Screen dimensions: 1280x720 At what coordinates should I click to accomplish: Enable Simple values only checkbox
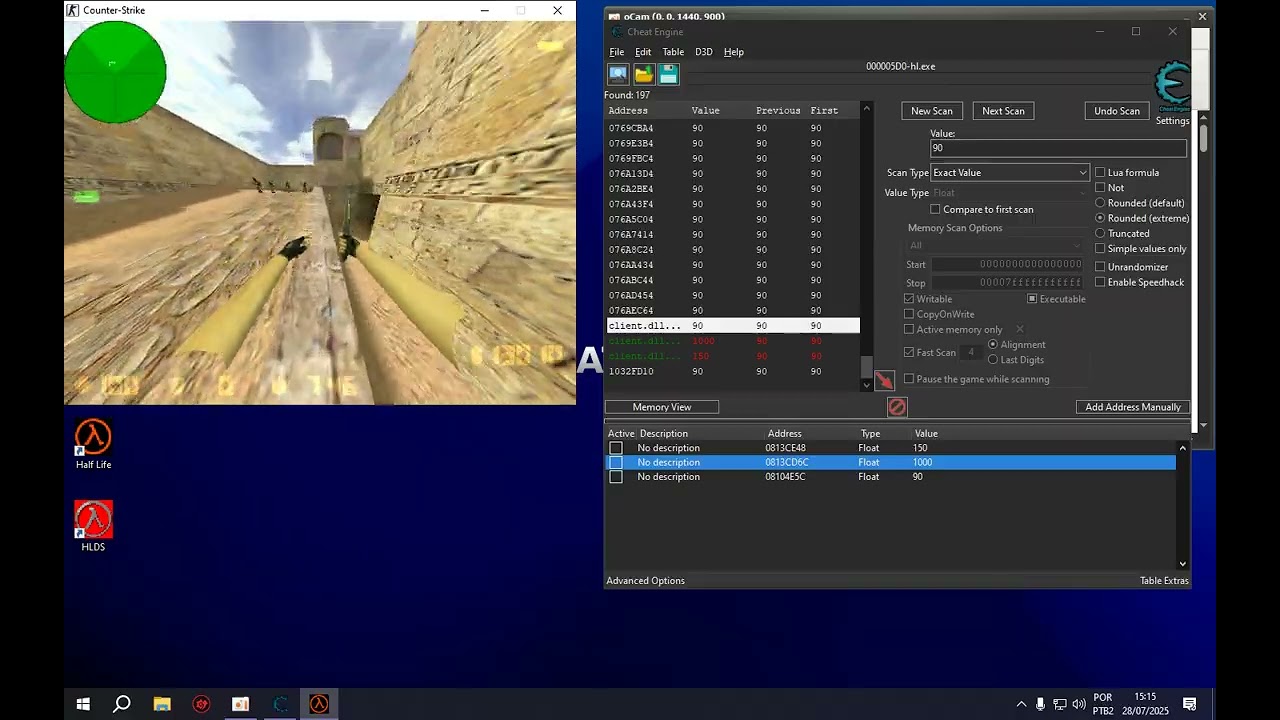click(x=1100, y=248)
